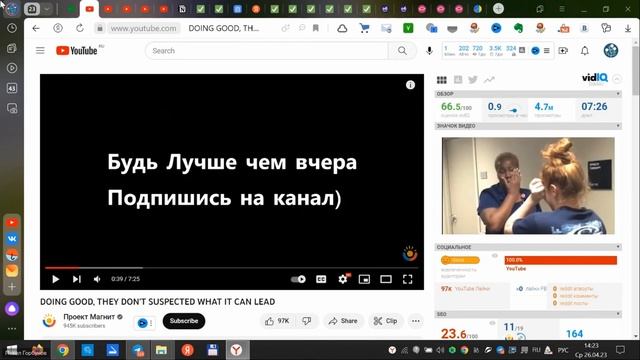This screenshot has height=360, width=640.
Task: Toggle the eye icon in СОЦИАЛЬНОЕ section
Action: 495,256
